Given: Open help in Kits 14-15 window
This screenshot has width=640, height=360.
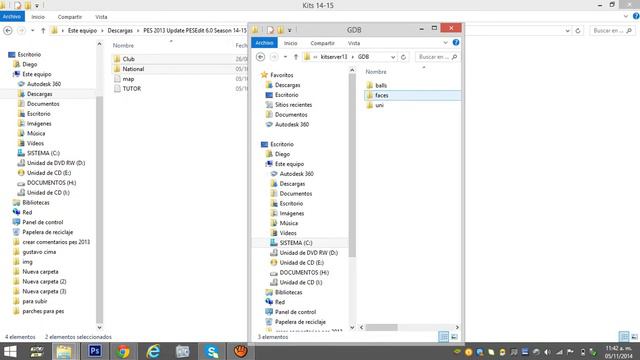Looking at the screenshot, I should coord(636,16).
